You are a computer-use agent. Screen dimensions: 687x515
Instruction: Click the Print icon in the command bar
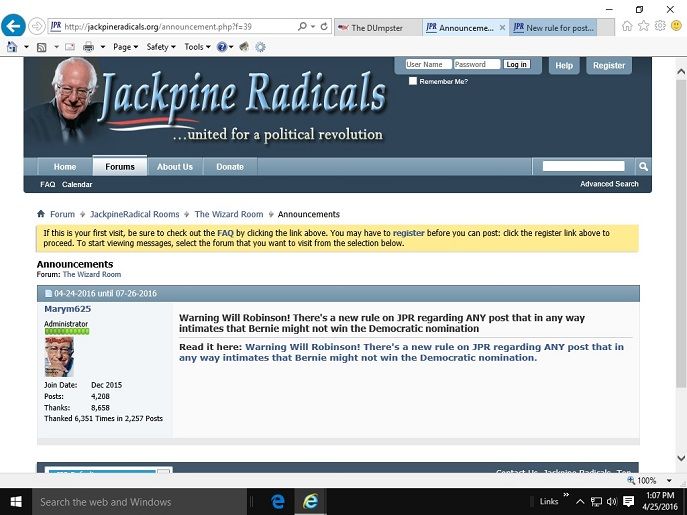[x=88, y=47]
